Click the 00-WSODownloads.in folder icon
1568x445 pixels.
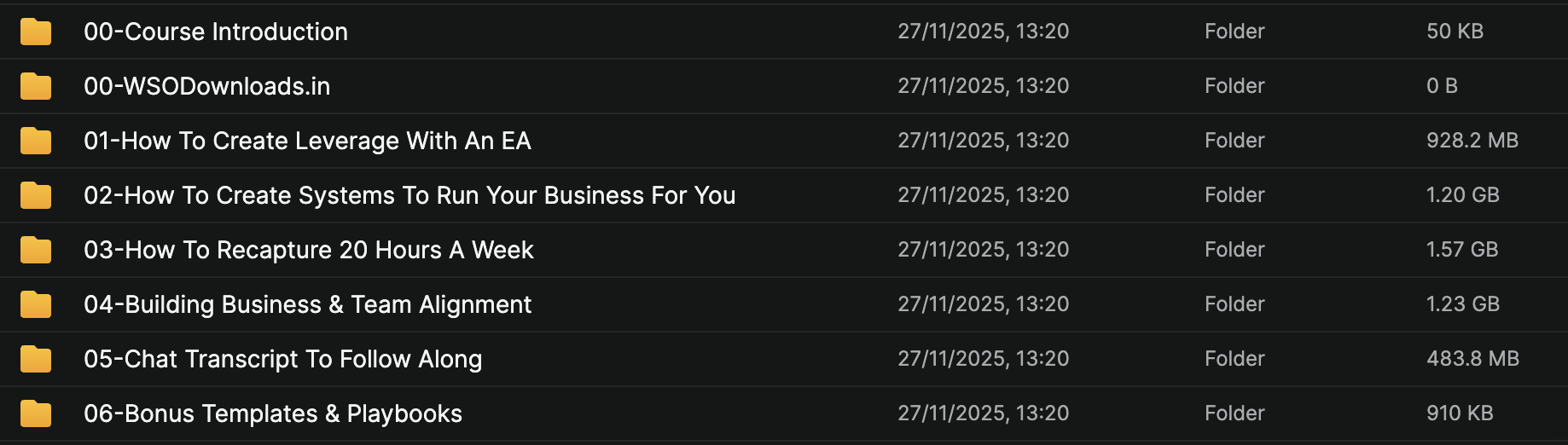(x=36, y=86)
